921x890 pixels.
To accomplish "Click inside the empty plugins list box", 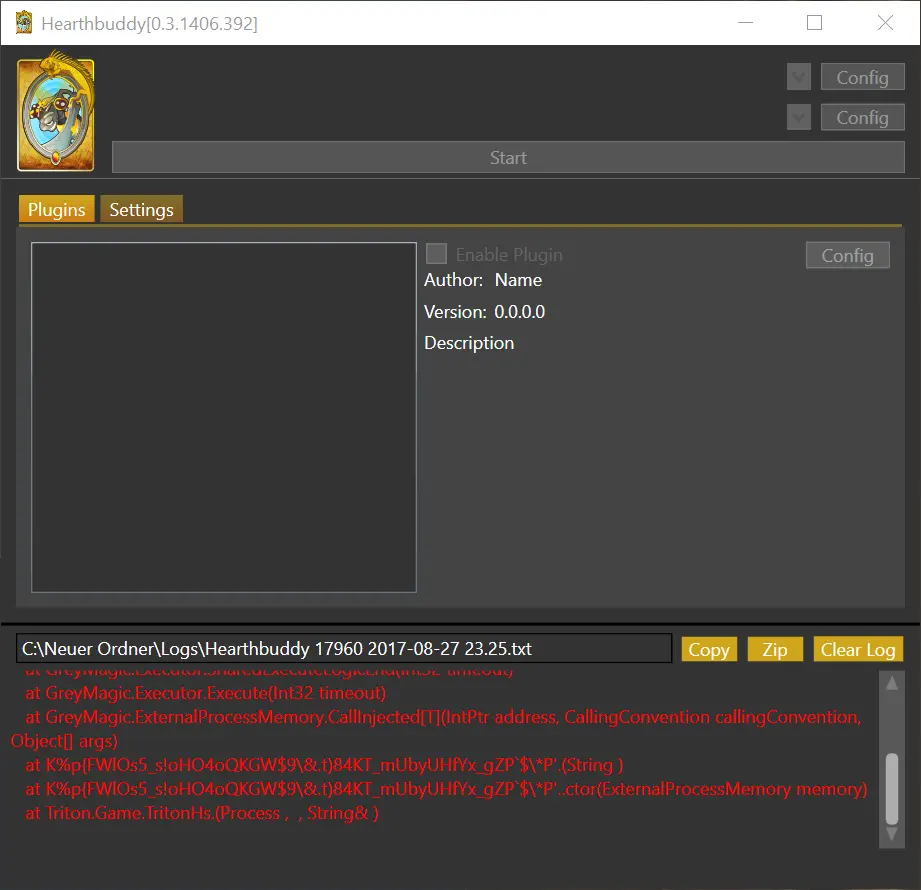I will tap(224, 417).
